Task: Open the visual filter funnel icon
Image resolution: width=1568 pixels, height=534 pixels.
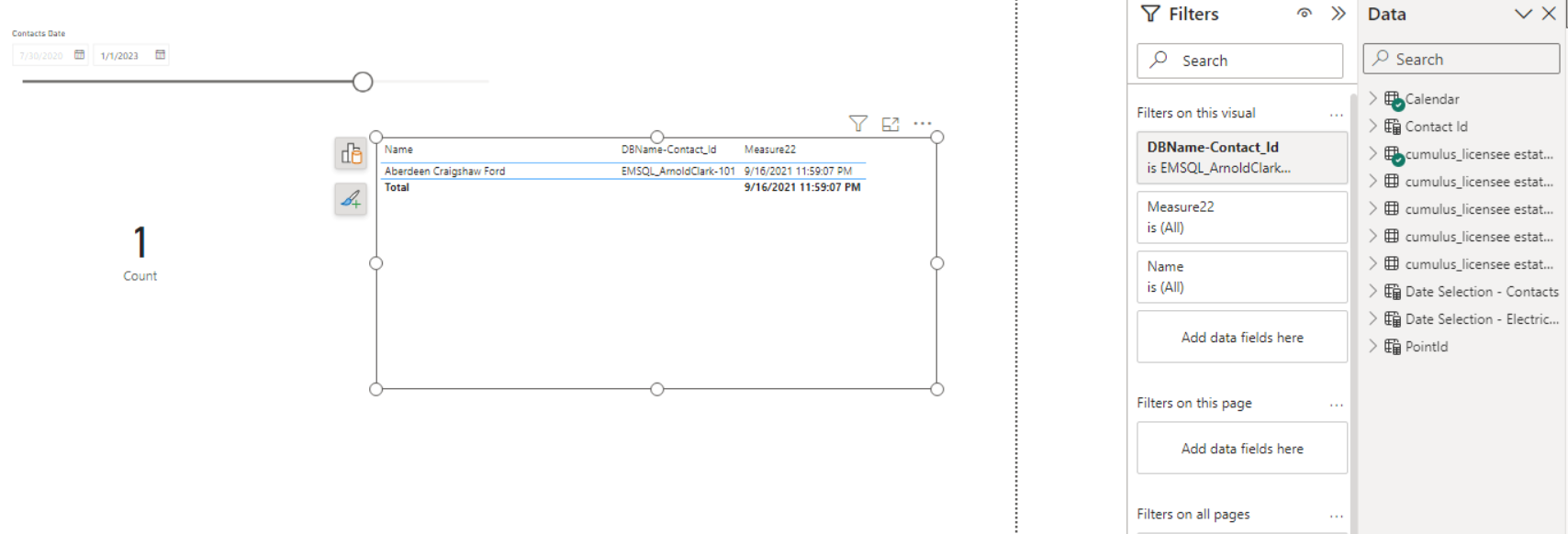Action: coord(858,124)
